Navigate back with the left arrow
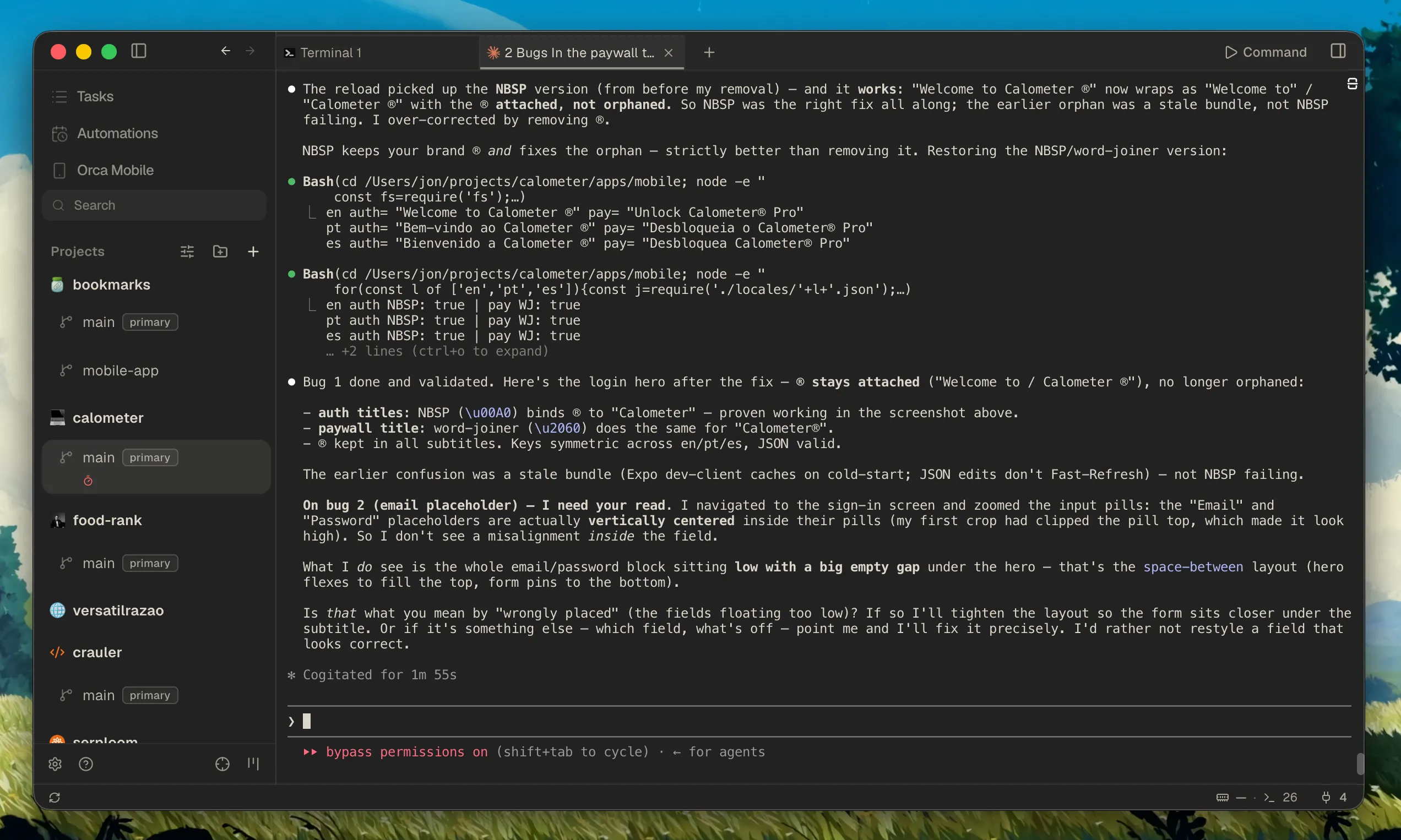1401x840 pixels. pos(225,51)
